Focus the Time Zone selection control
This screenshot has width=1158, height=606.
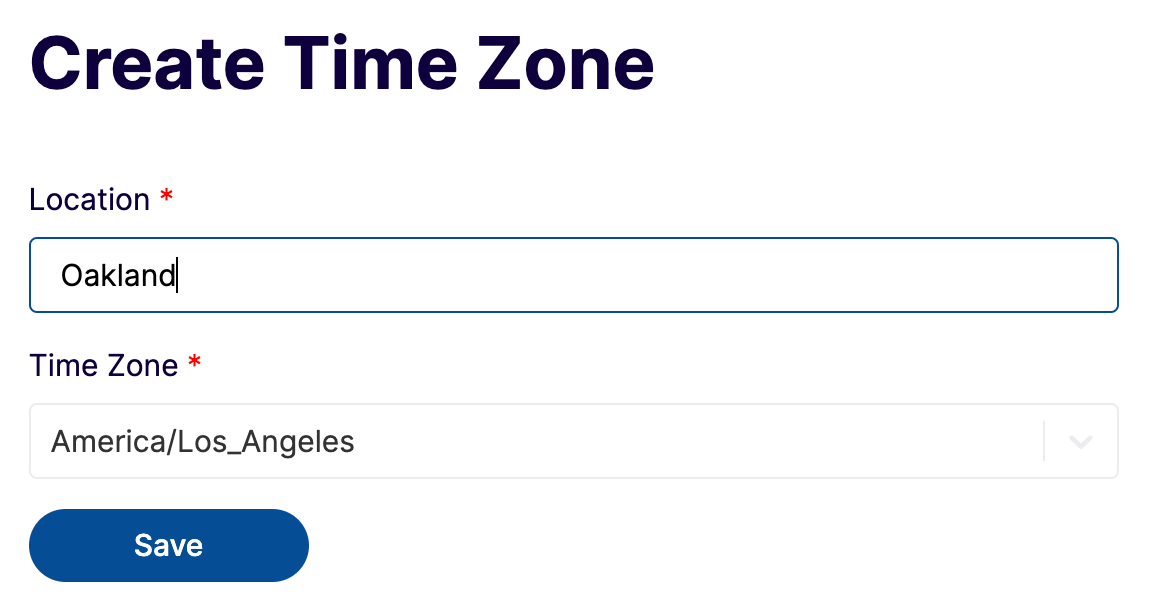tap(500, 441)
